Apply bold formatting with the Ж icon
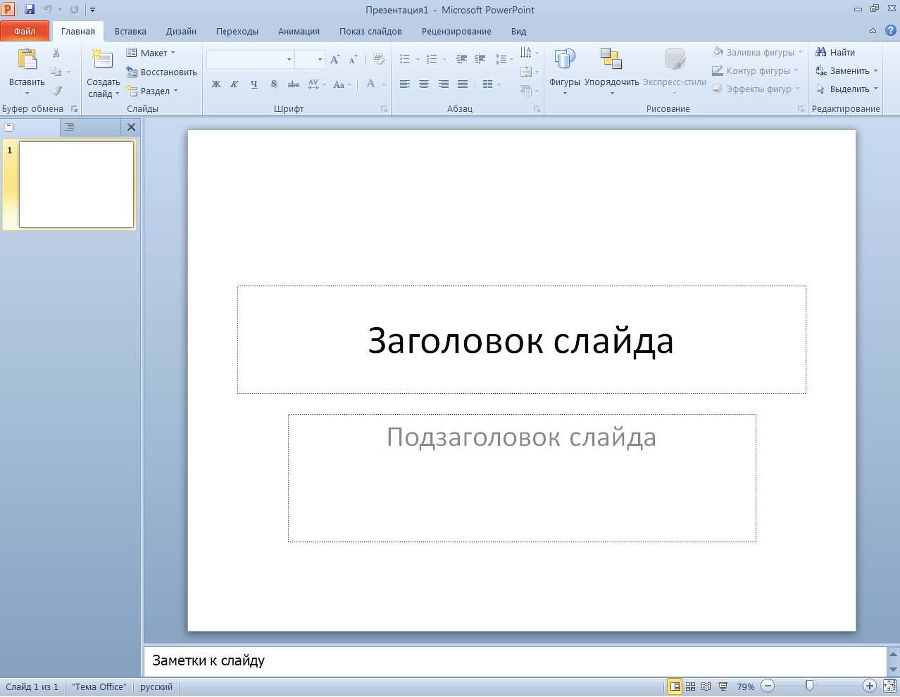Viewport: 900px width, 697px height. pos(216,84)
